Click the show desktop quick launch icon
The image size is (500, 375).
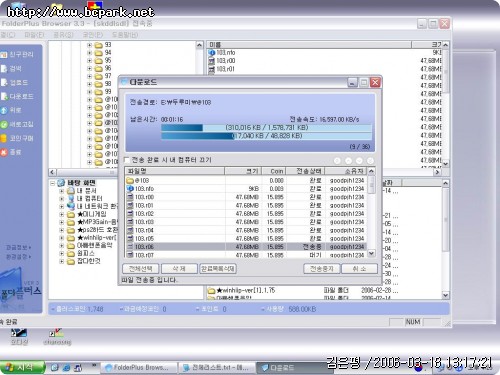click(55, 368)
